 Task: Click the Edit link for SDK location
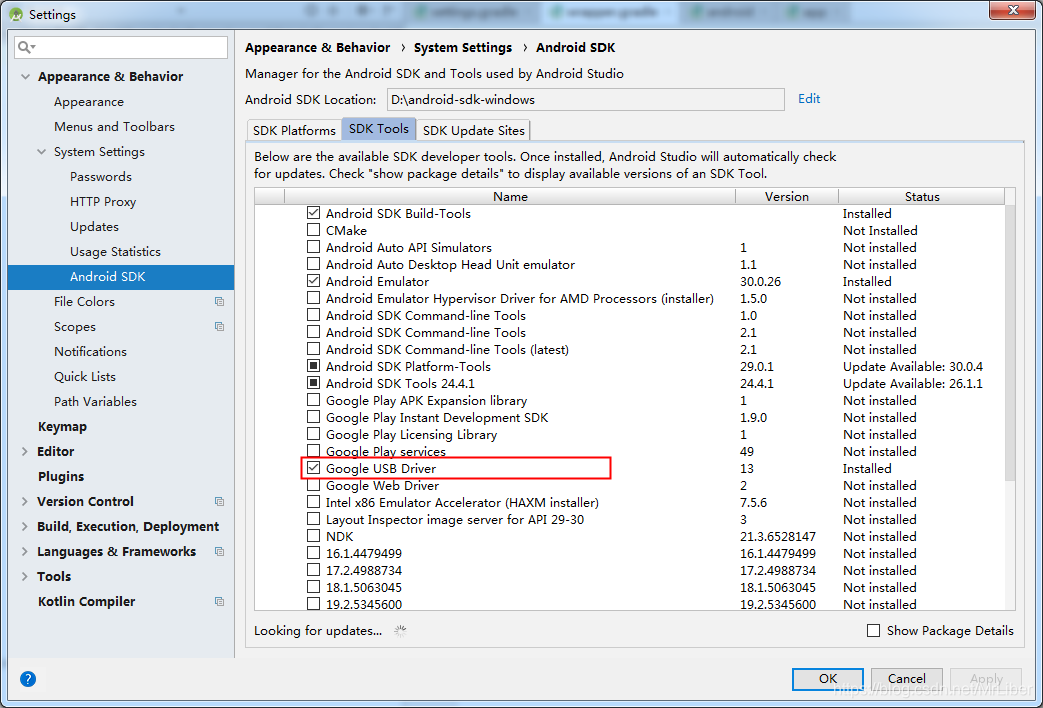click(809, 98)
